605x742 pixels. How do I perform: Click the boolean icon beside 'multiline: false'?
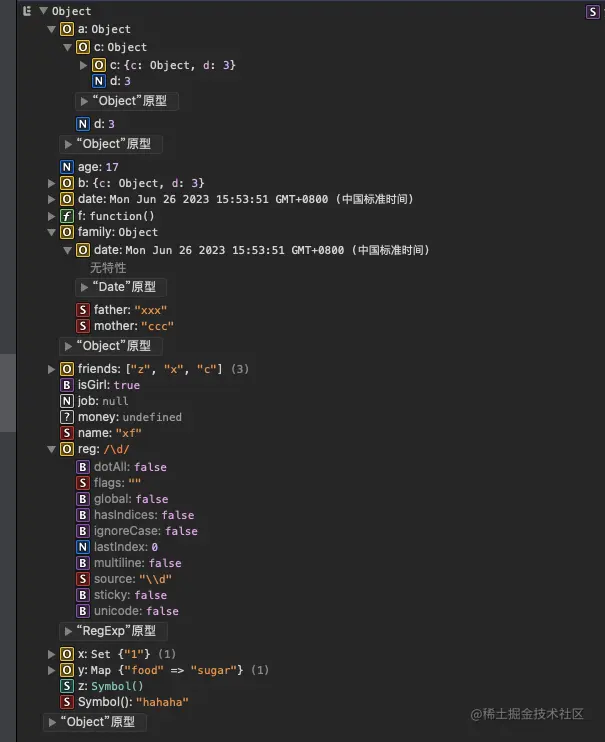(83, 563)
